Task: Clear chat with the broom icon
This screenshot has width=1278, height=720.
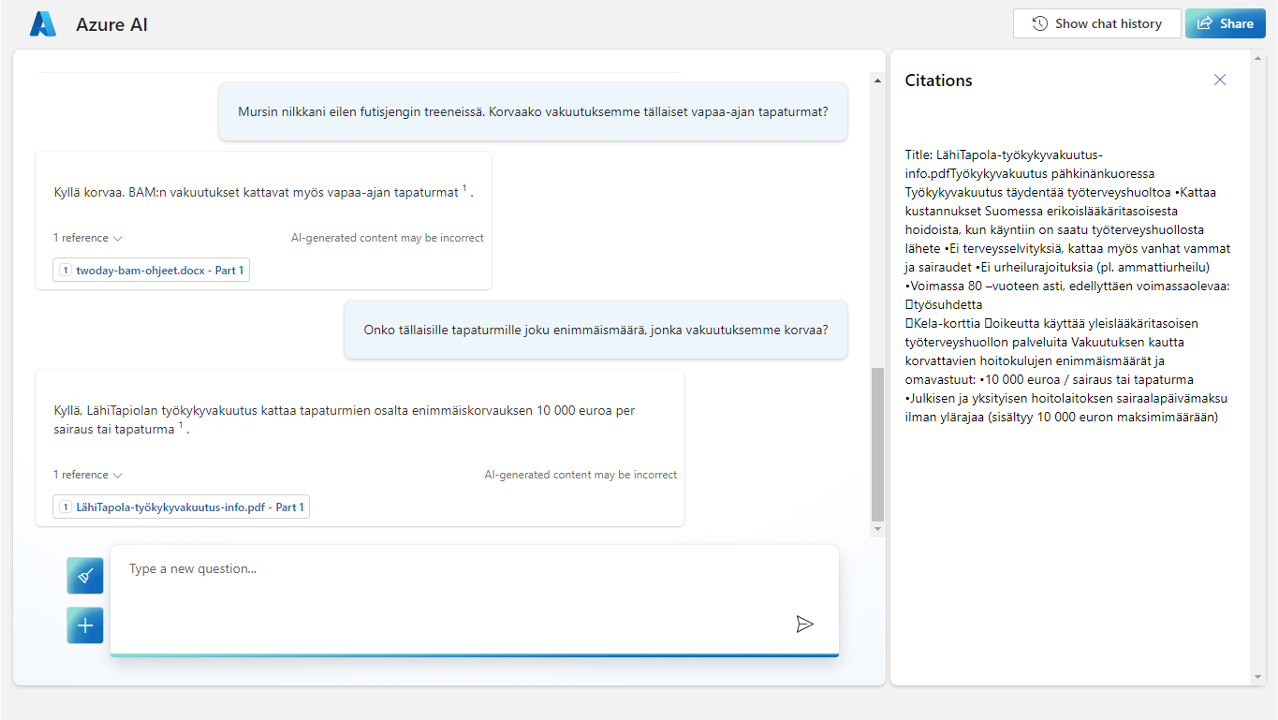Action: (x=85, y=576)
